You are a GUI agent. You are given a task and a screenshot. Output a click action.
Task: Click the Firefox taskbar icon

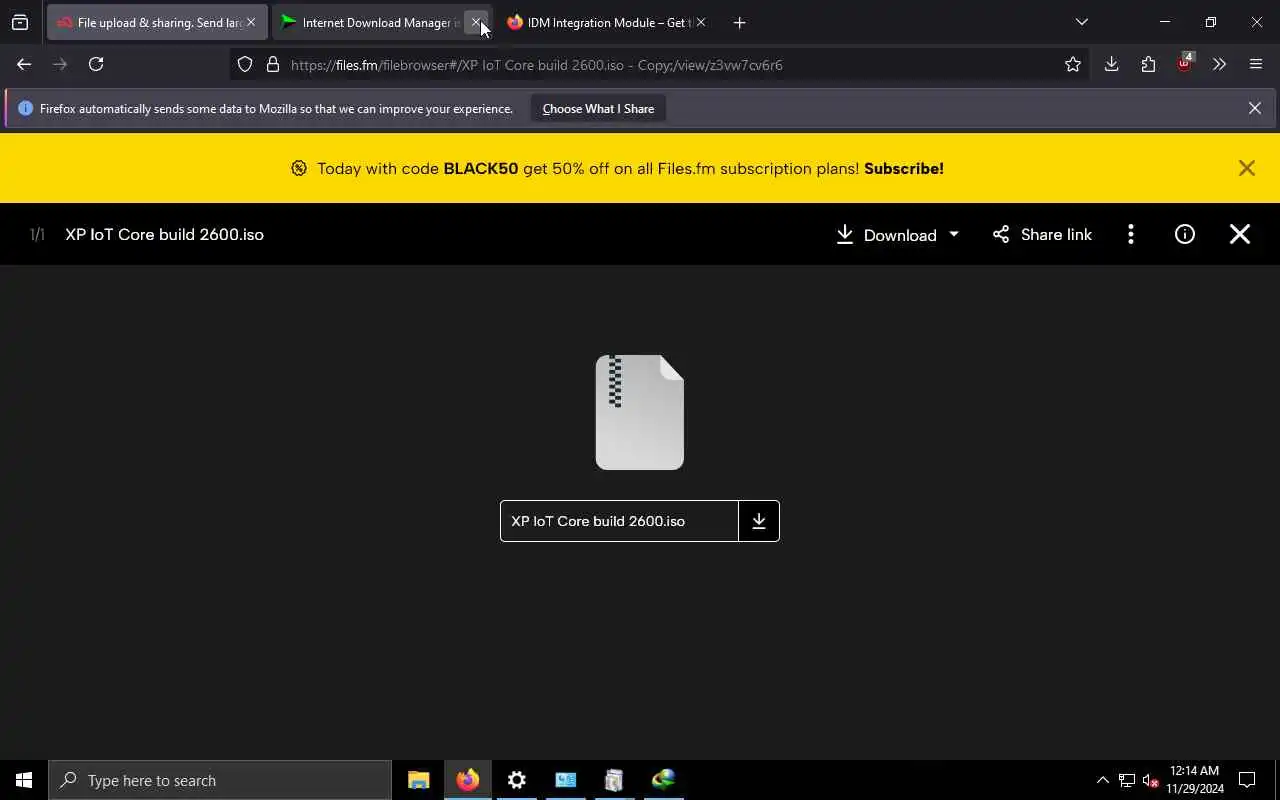pos(467,780)
